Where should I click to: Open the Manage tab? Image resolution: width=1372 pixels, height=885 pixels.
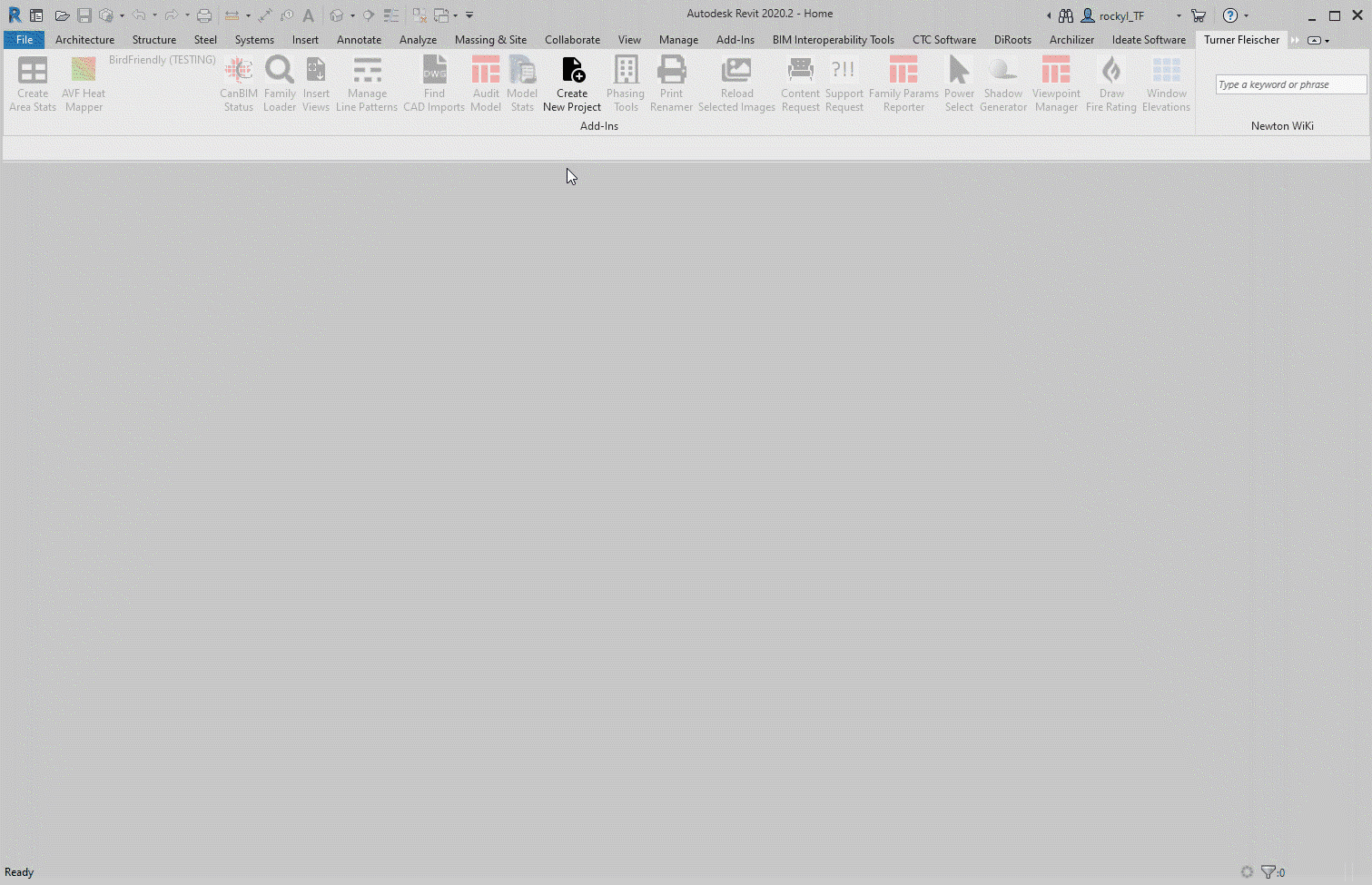point(678,40)
